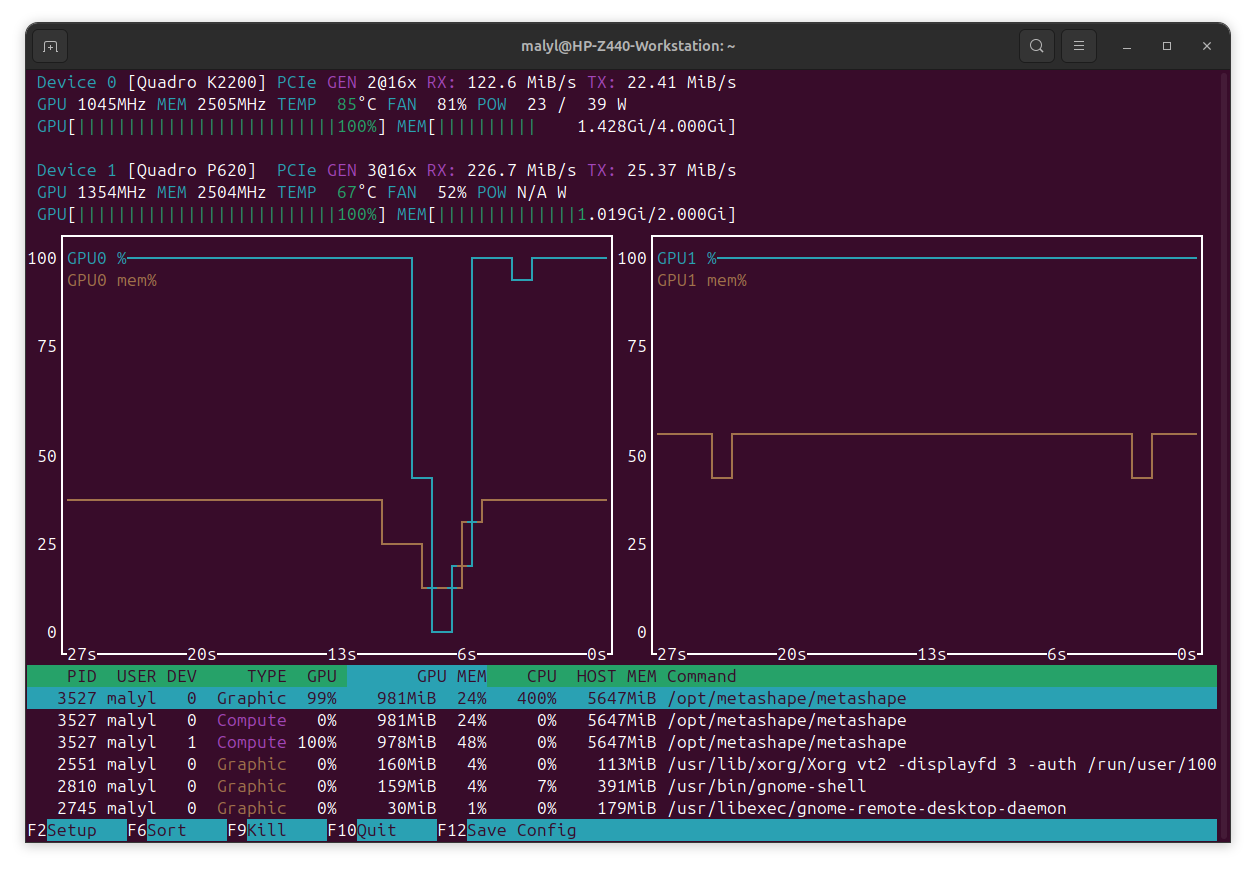Click the USER column header
Viewport: 1256px width, 871px height.
click(x=137, y=676)
